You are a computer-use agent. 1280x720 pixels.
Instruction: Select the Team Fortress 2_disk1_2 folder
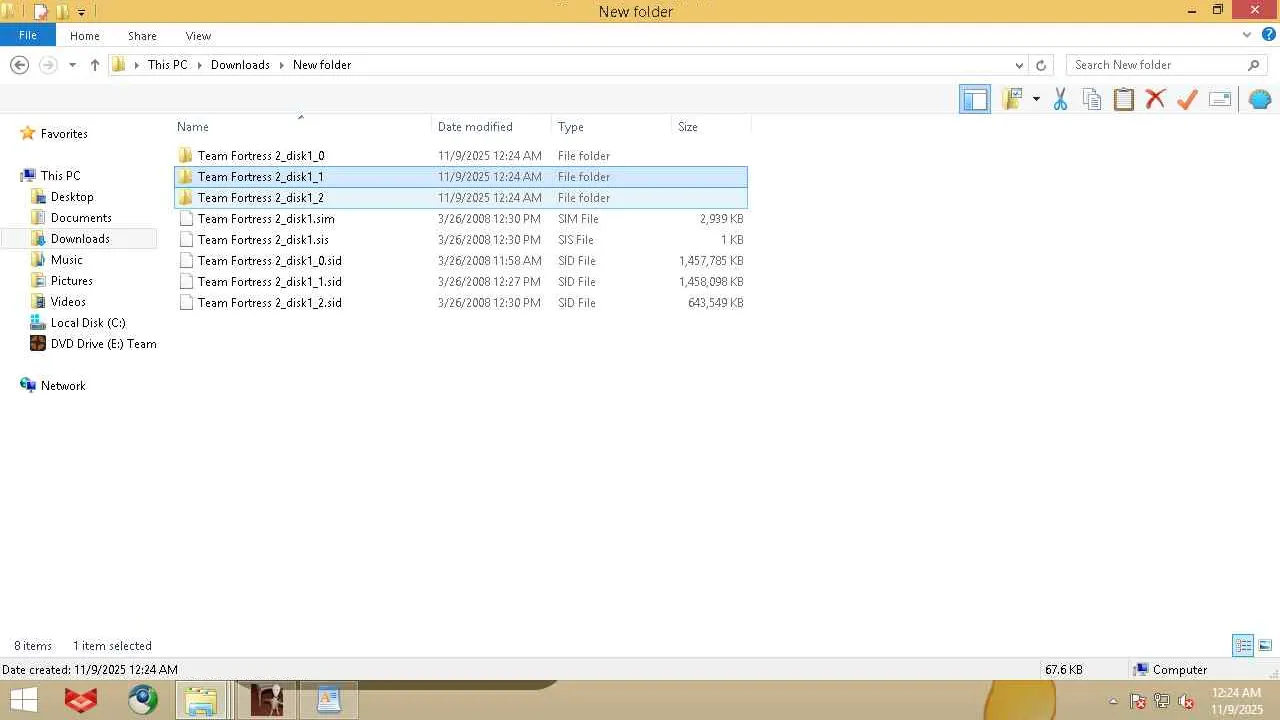tap(461, 198)
